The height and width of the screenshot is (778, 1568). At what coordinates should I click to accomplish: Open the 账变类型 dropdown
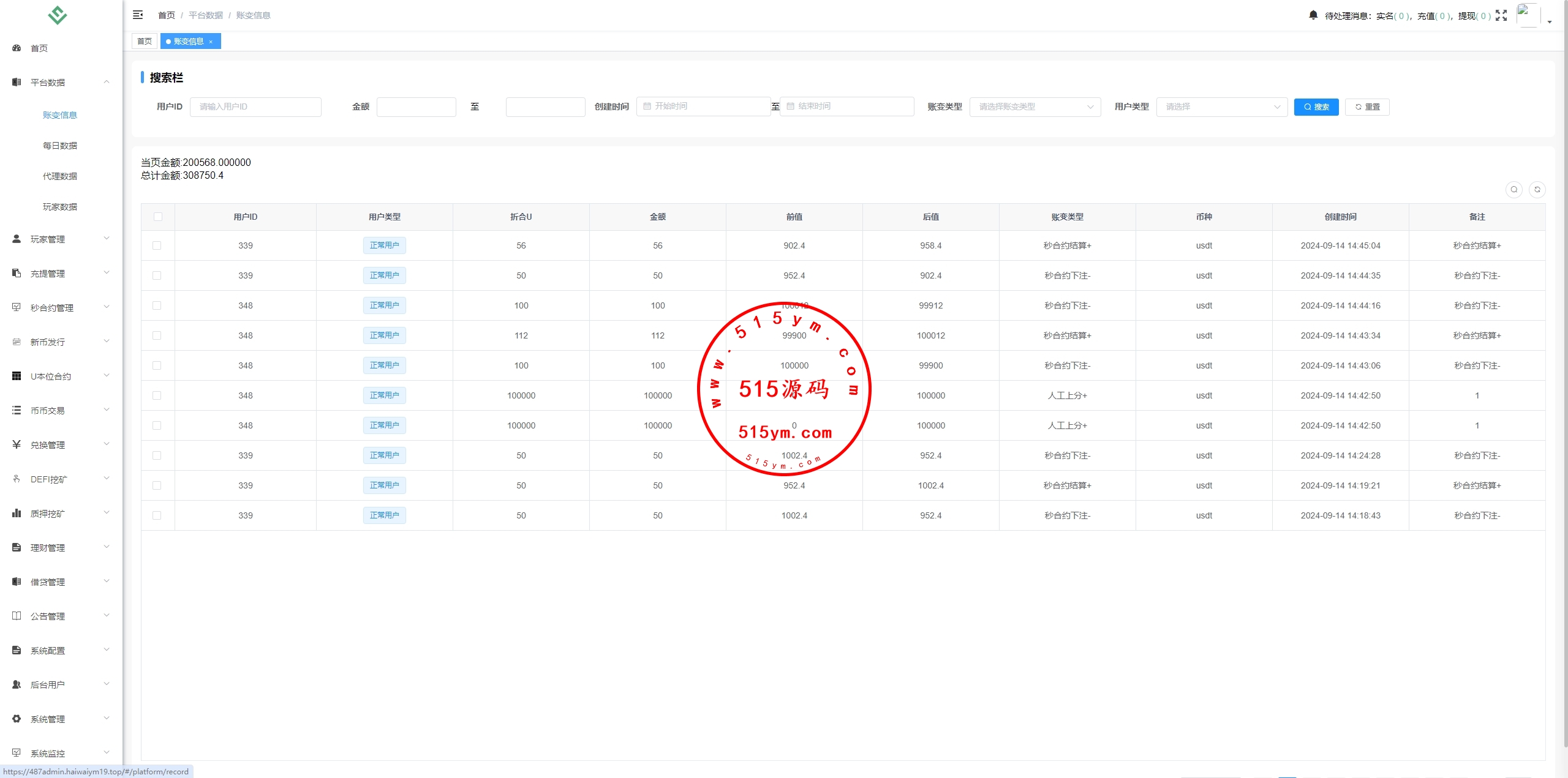point(1035,107)
